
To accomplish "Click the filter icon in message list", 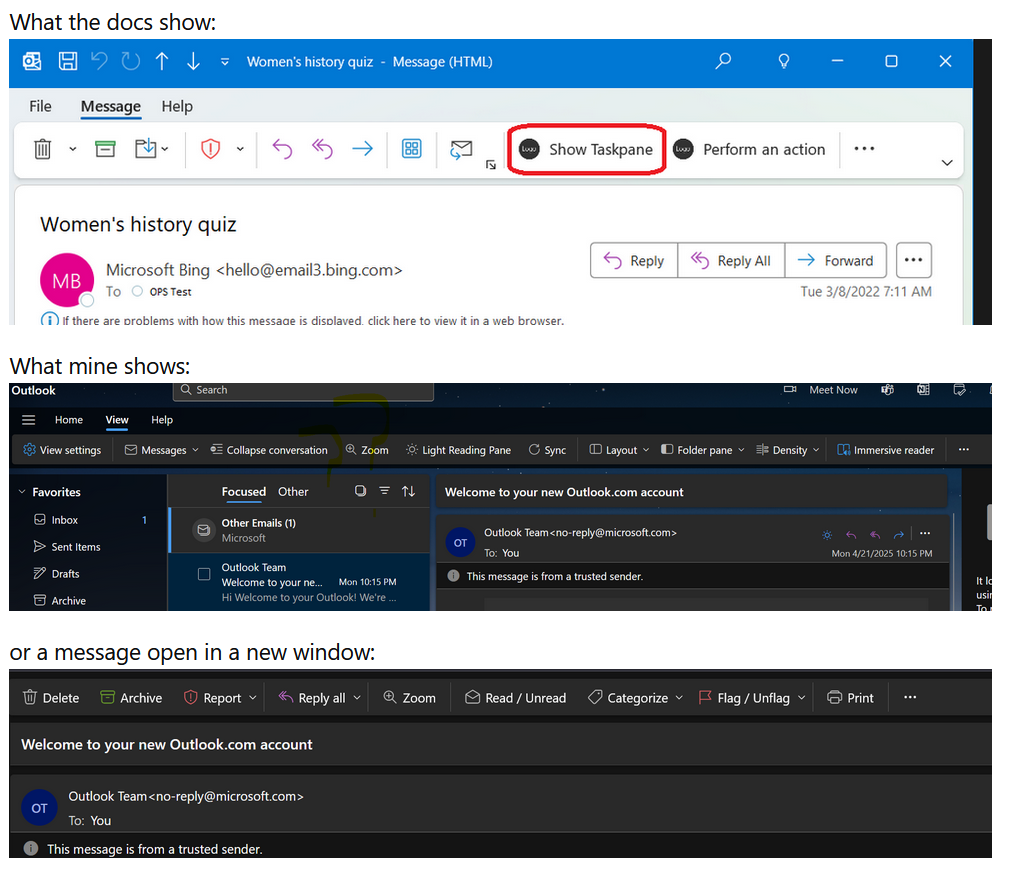I will (x=384, y=491).
